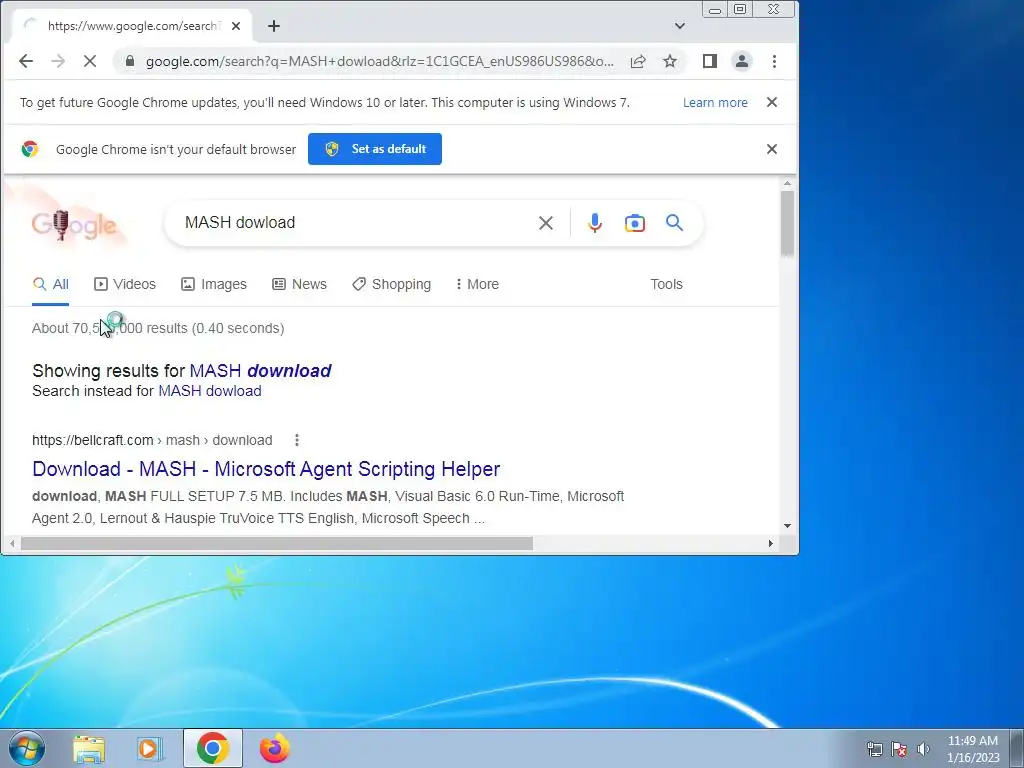Open the tab search chevron

(680, 26)
